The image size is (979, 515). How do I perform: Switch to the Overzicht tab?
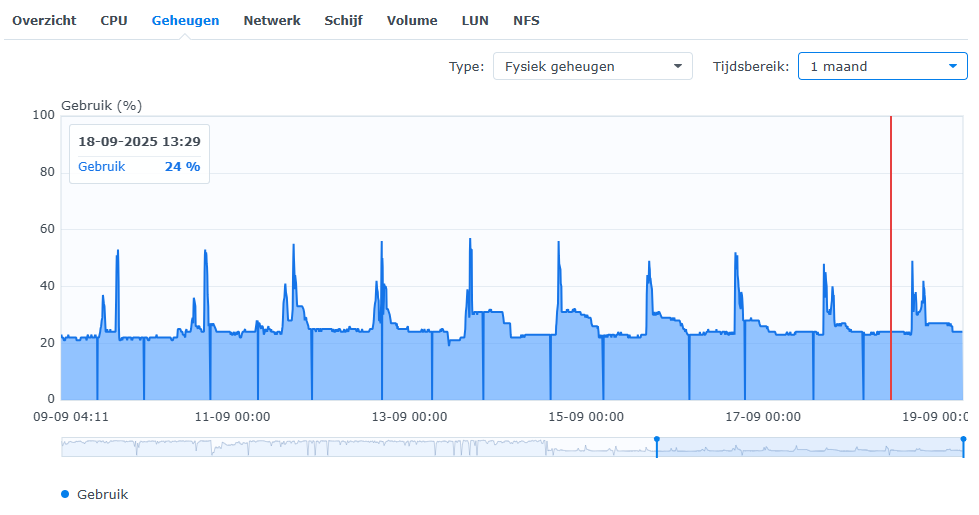pyautogui.click(x=44, y=21)
